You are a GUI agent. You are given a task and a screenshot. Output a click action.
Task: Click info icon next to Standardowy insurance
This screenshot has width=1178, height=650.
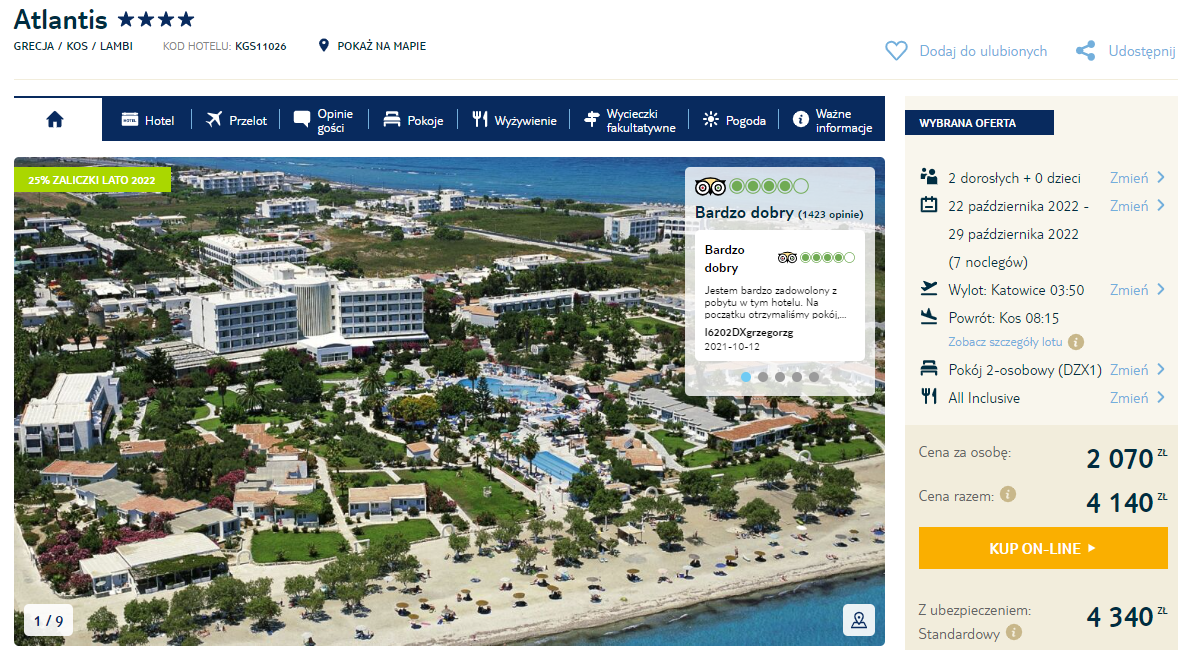(1014, 633)
